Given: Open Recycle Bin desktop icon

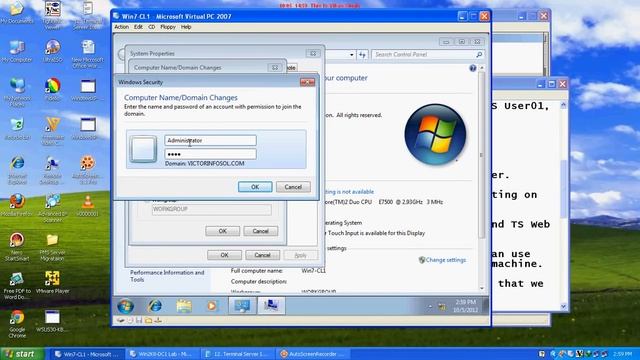Looking at the screenshot, I should (17, 129).
